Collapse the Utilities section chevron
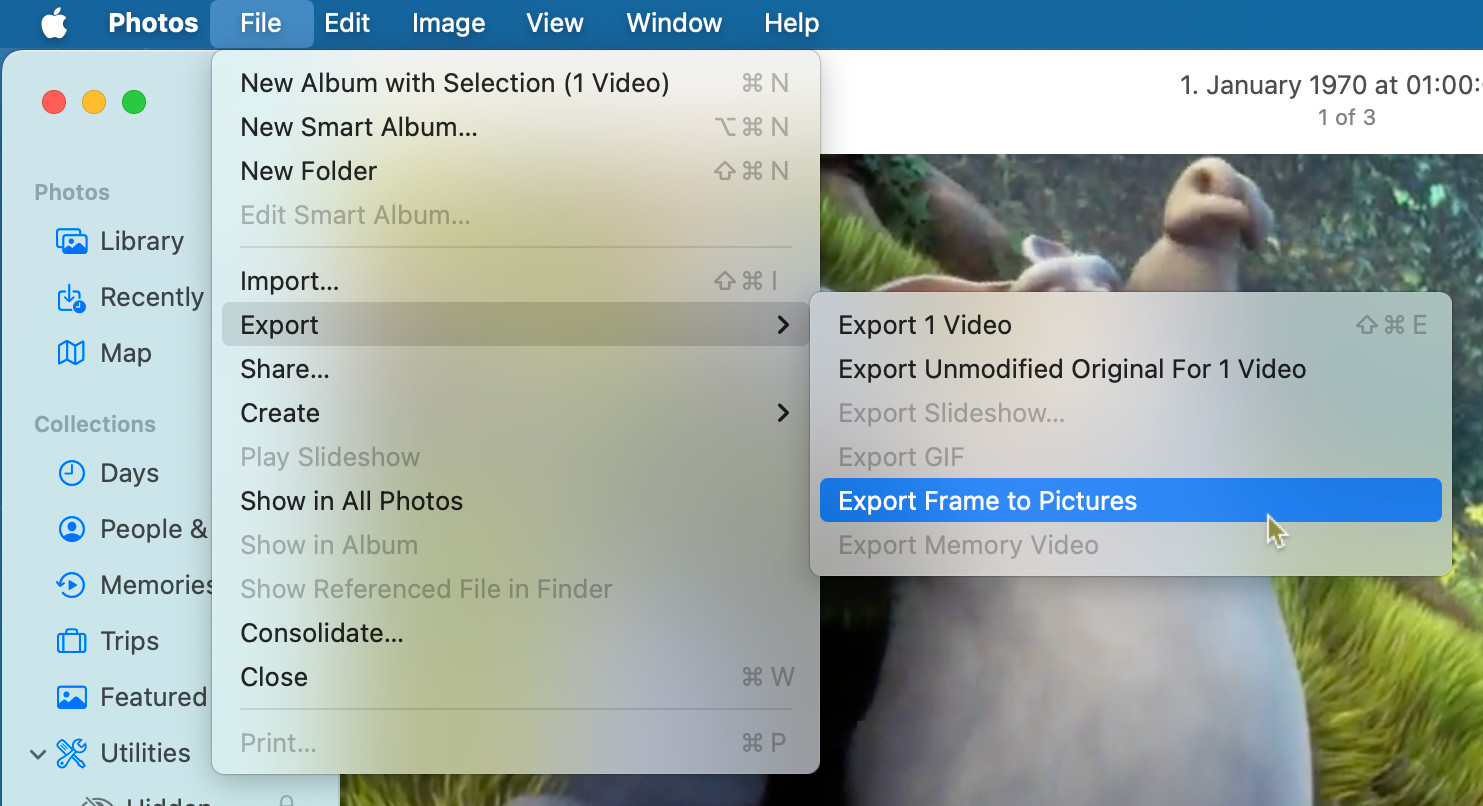 pyautogui.click(x=38, y=754)
